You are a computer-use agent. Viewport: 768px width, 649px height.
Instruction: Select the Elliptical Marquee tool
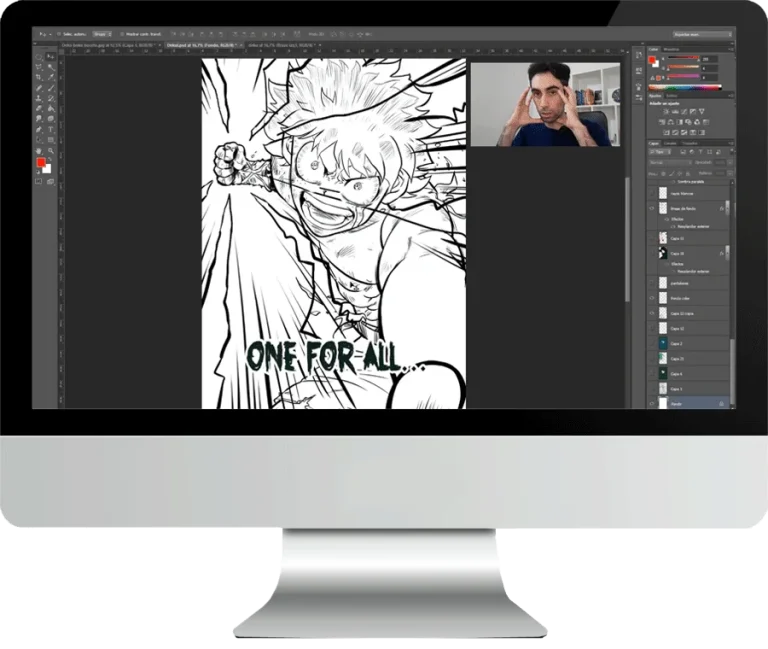pos(38,56)
